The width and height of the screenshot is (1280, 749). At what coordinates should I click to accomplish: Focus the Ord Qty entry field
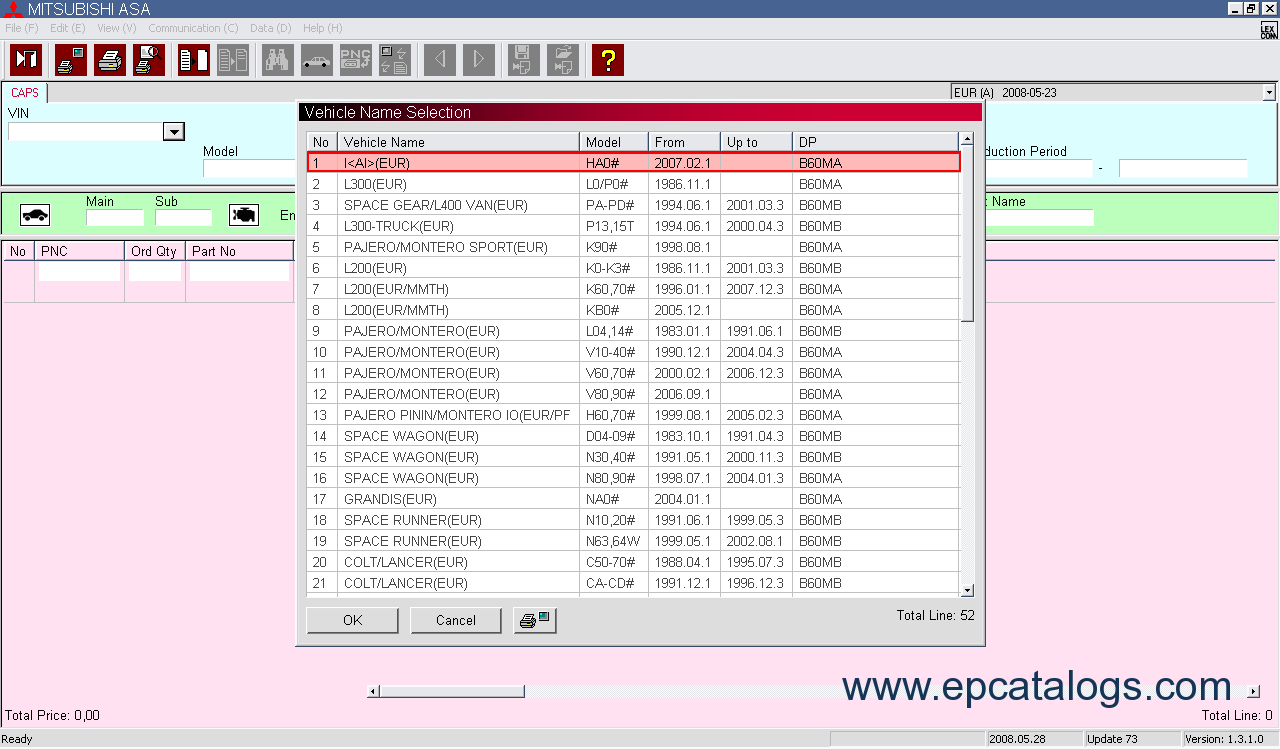point(155,272)
